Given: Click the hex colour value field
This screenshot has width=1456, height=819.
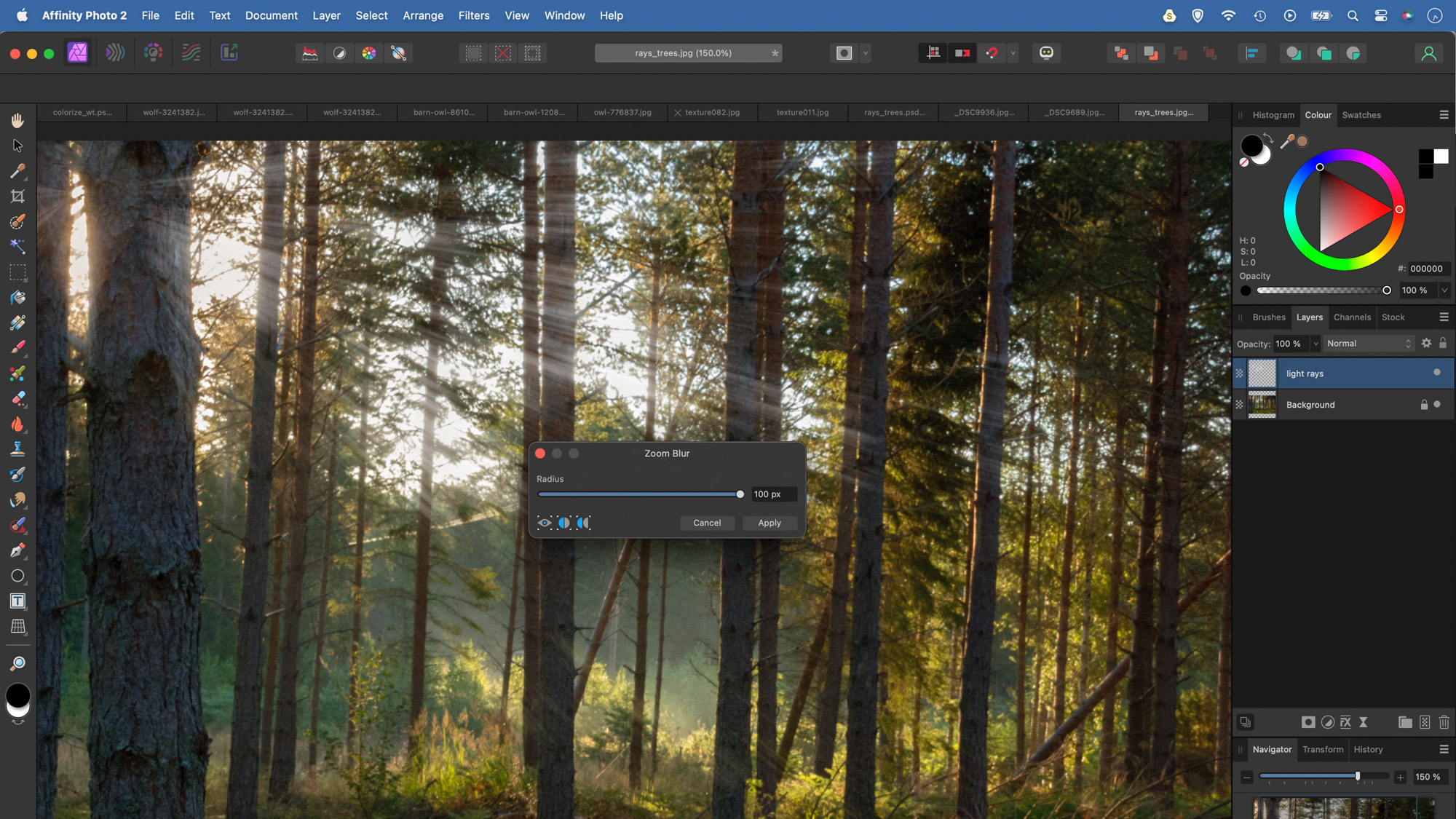Looking at the screenshot, I should (x=1429, y=269).
